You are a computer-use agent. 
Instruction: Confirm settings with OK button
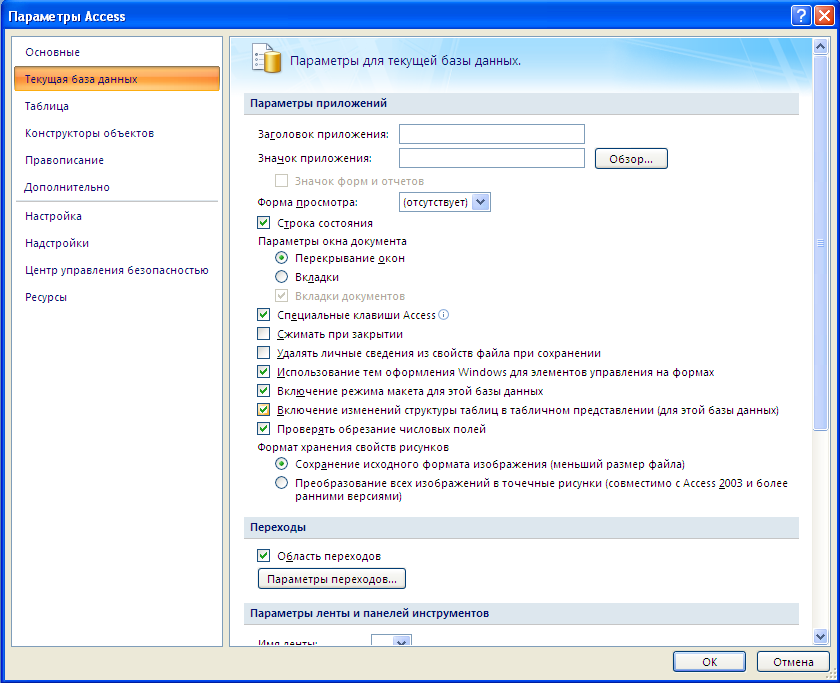pos(709,662)
